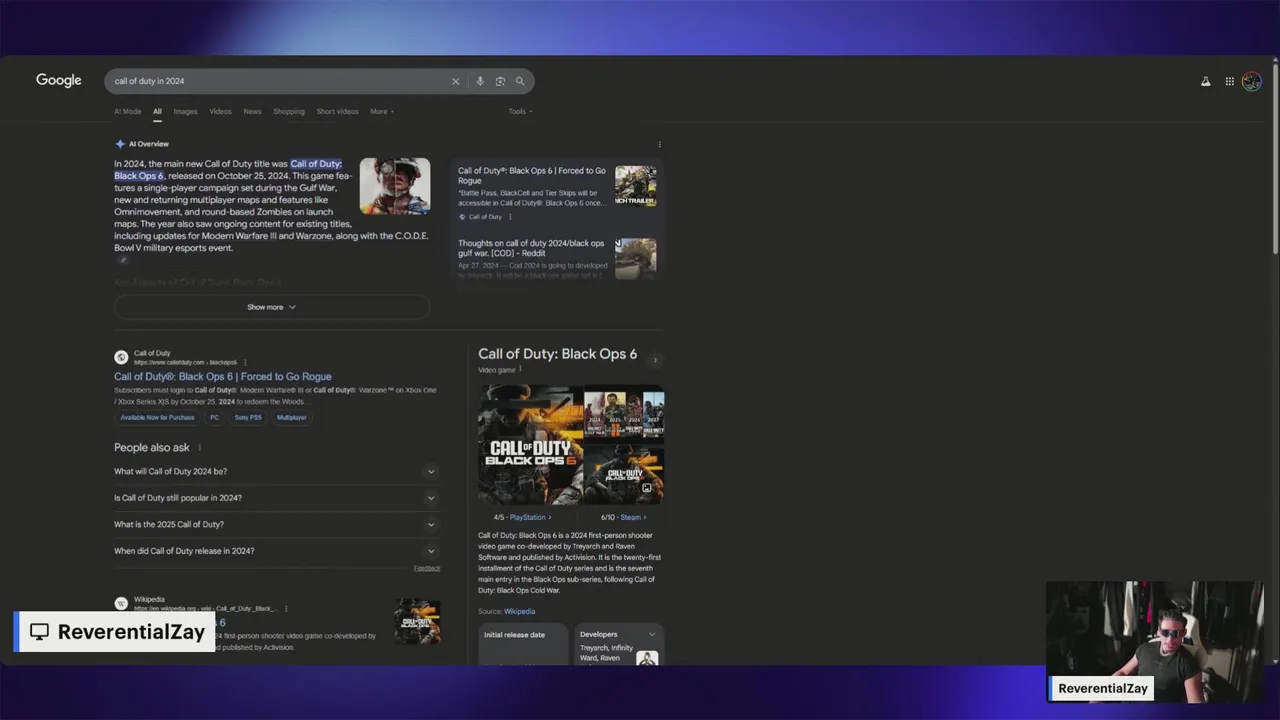The image size is (1280, 720).
Task: Click Call of Duty site favicon in first result
Action: (121, 357)
